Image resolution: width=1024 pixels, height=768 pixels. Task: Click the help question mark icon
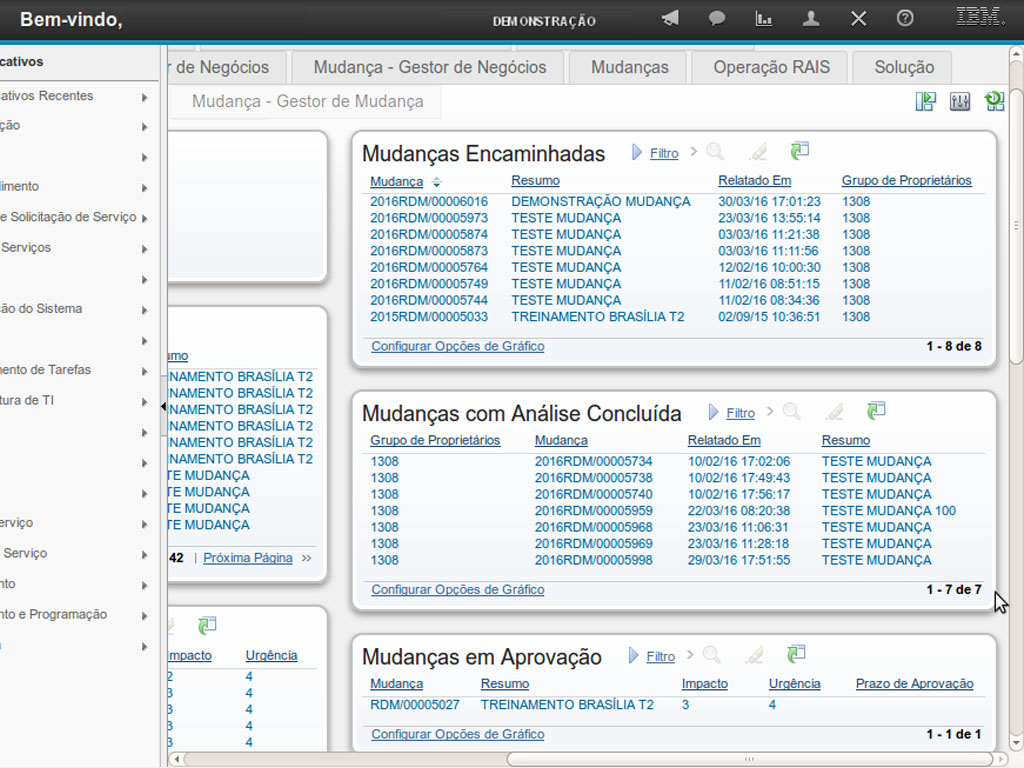pyautogui.click(x=905, y=19)
